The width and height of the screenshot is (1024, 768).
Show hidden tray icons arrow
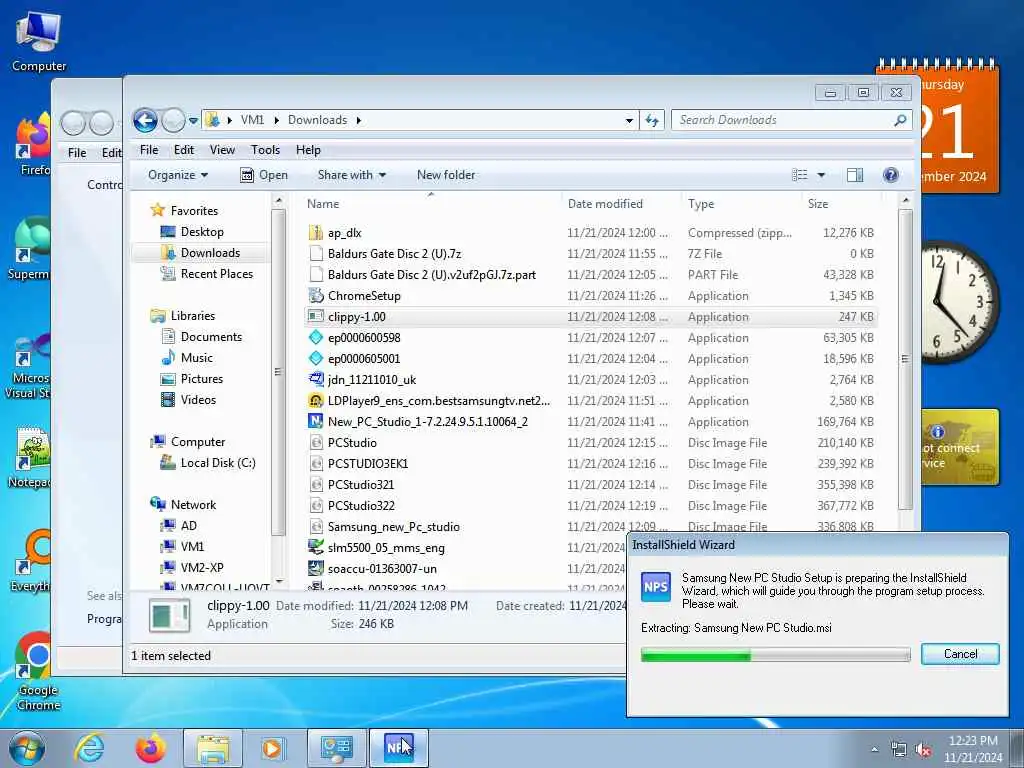pos(874,750)
